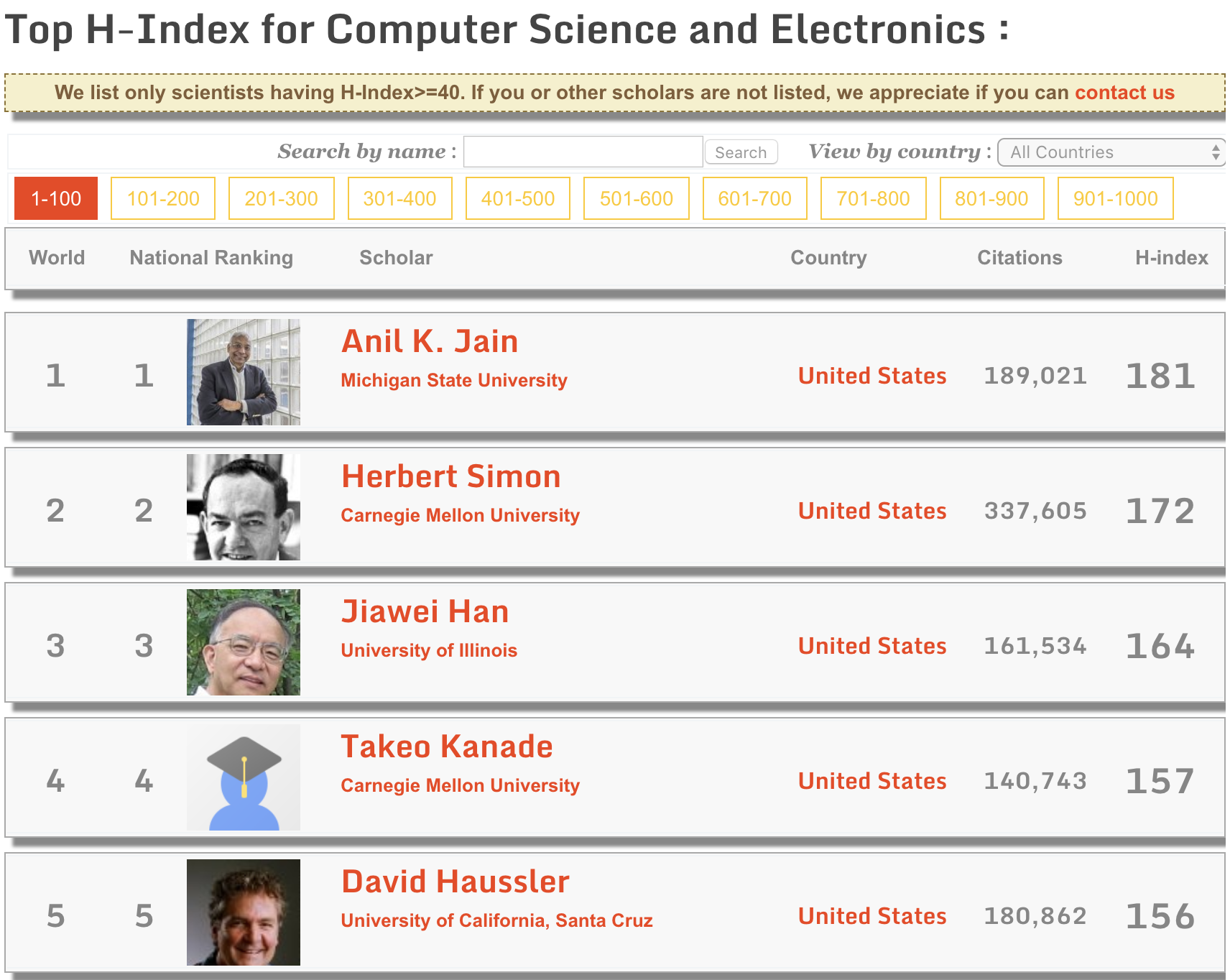Open Takeo Kanade scholar link
This screenshot has width=1230, height=980.
click(x=447, y=746)
